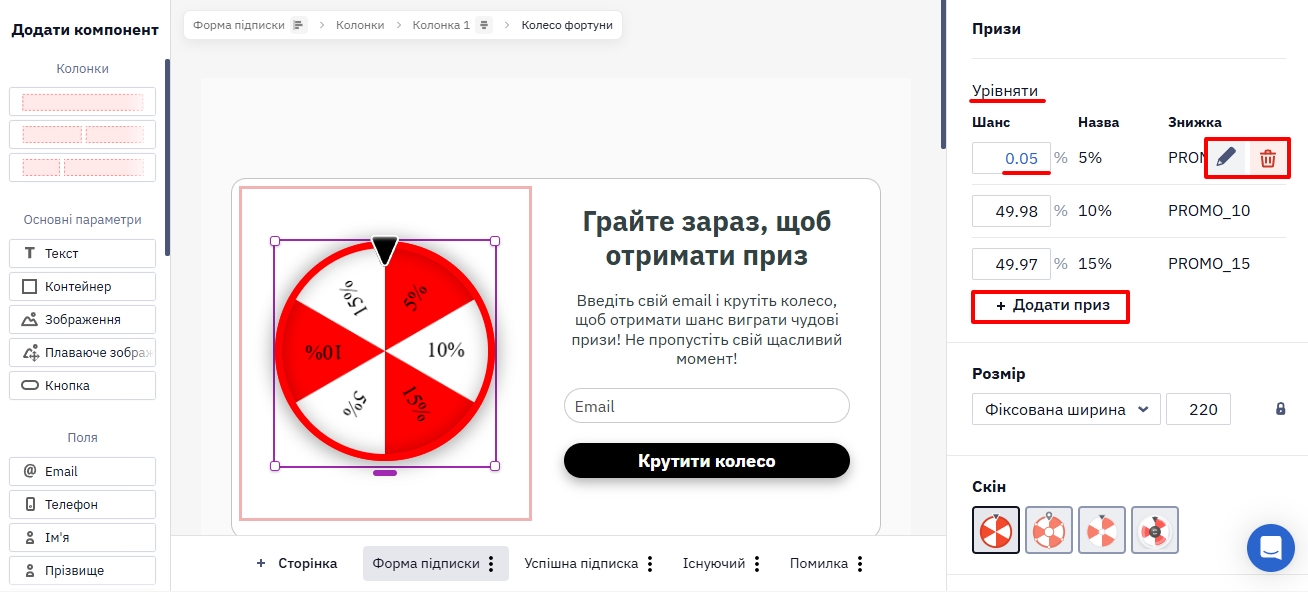This screenshot has height=592, width=1308.
Task: Click the layout icon next to Форма підписки breadcrumb
Action: (x=298, y=25)
